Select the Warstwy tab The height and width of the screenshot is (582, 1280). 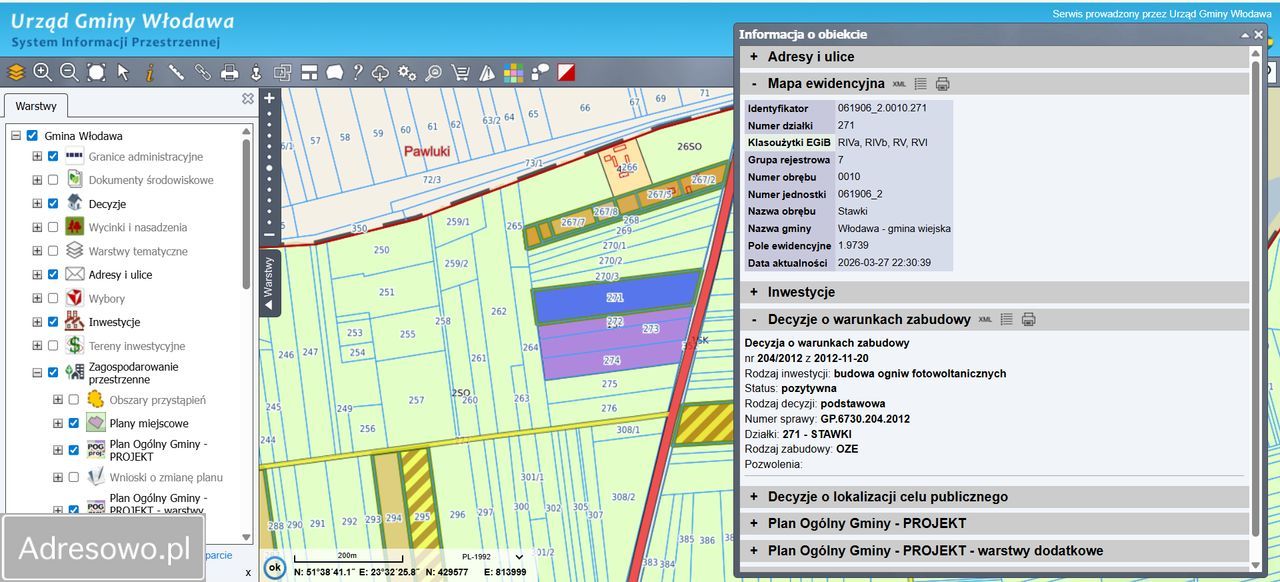pos(36,105)
